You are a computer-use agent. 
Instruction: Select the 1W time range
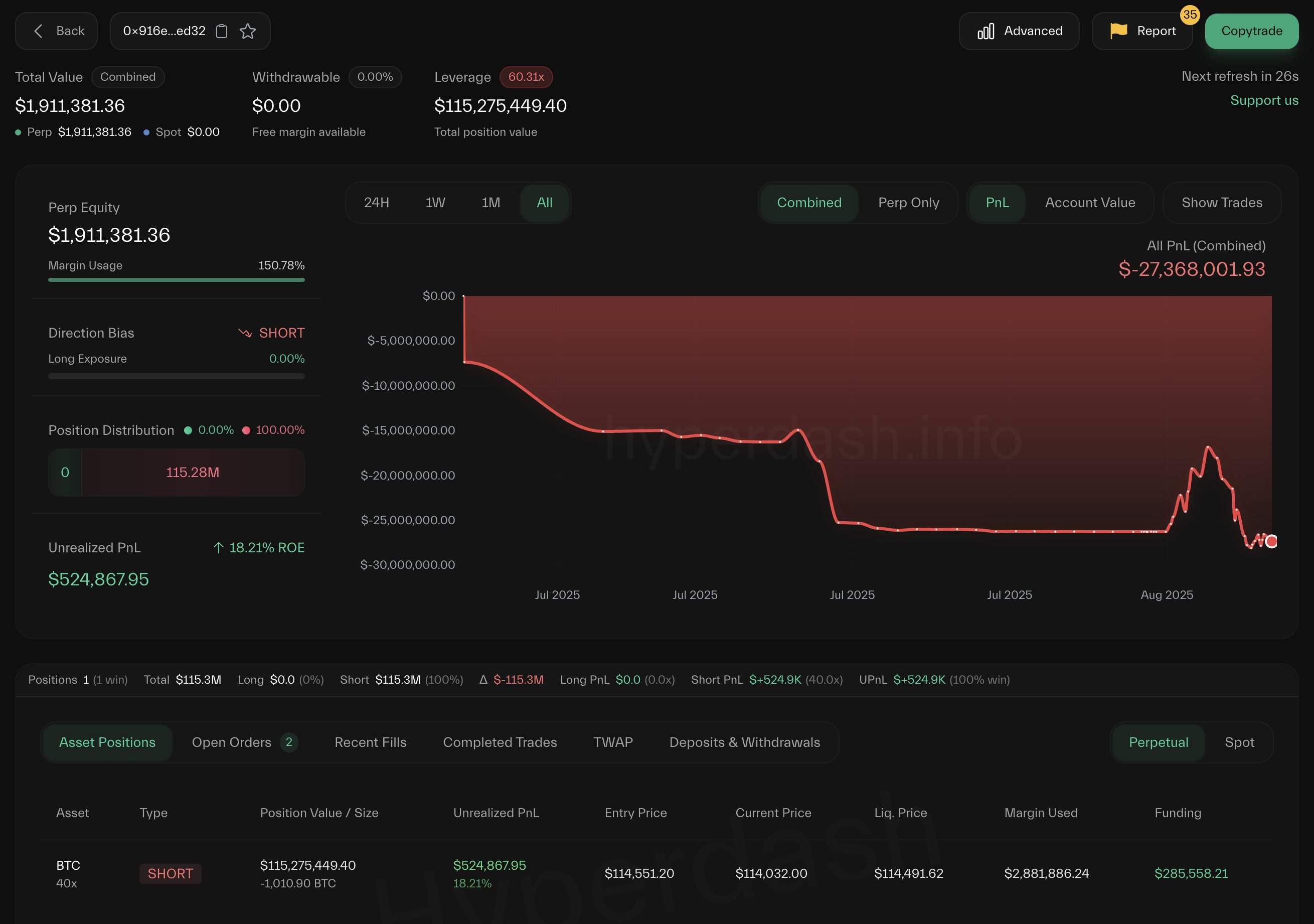(x=435, y=203)
